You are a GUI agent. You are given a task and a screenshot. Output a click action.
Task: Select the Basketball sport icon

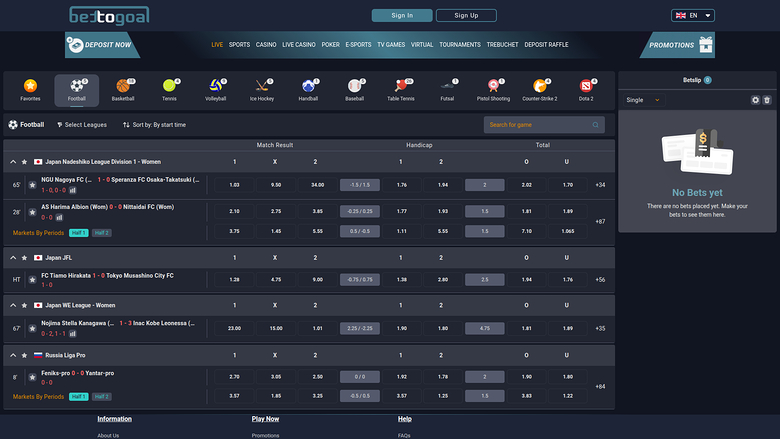[x=123, y=90]
